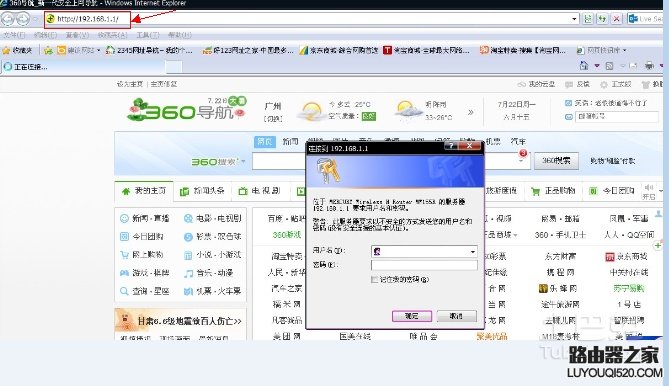Open the 2345网址导航 bookmark
This screenshot has width=669, height=386.
coord(149,50)
